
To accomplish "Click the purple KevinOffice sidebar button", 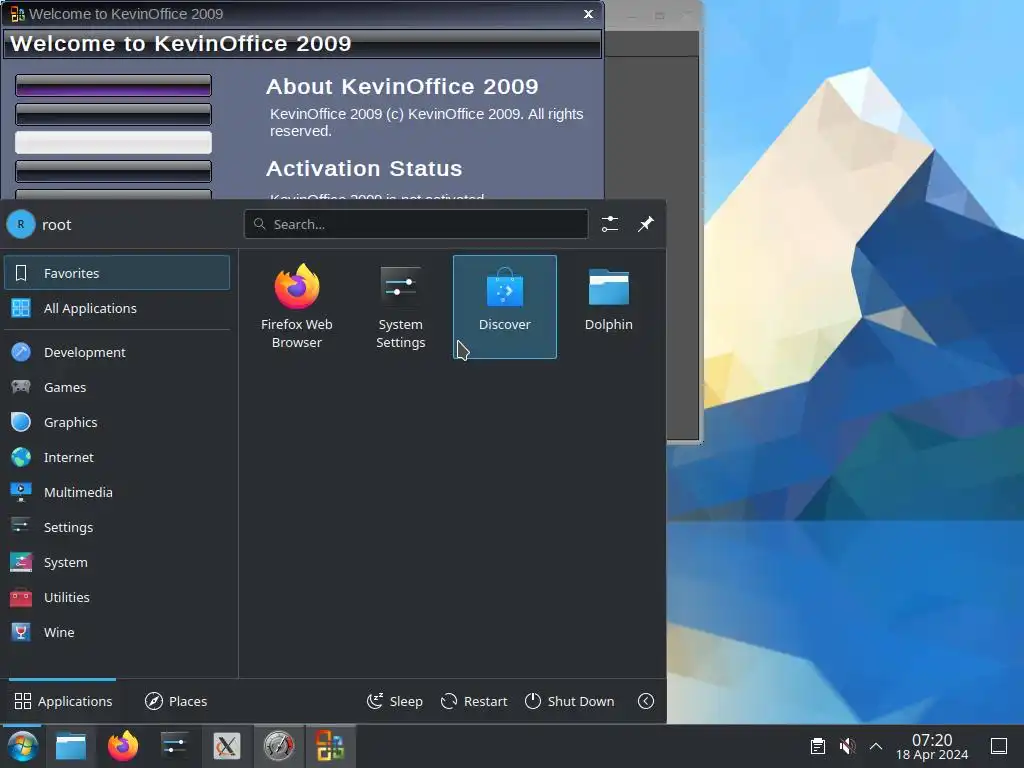I will click(114, 86).
